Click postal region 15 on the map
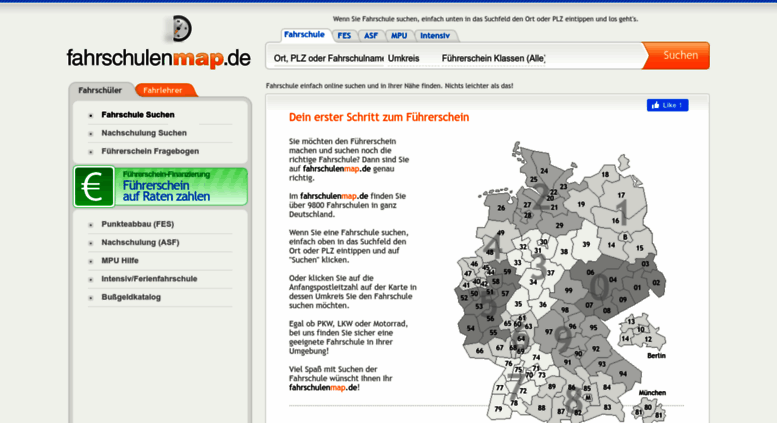The height and width of the screenshot is (423, 777). (x=639, y=248)
